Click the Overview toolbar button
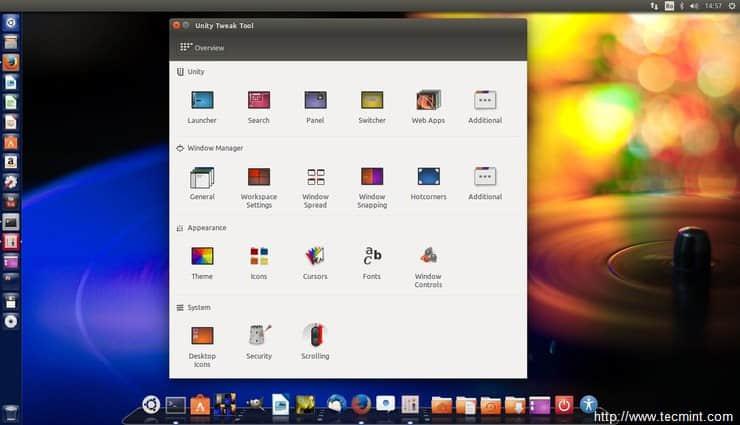 coord(202,47)
